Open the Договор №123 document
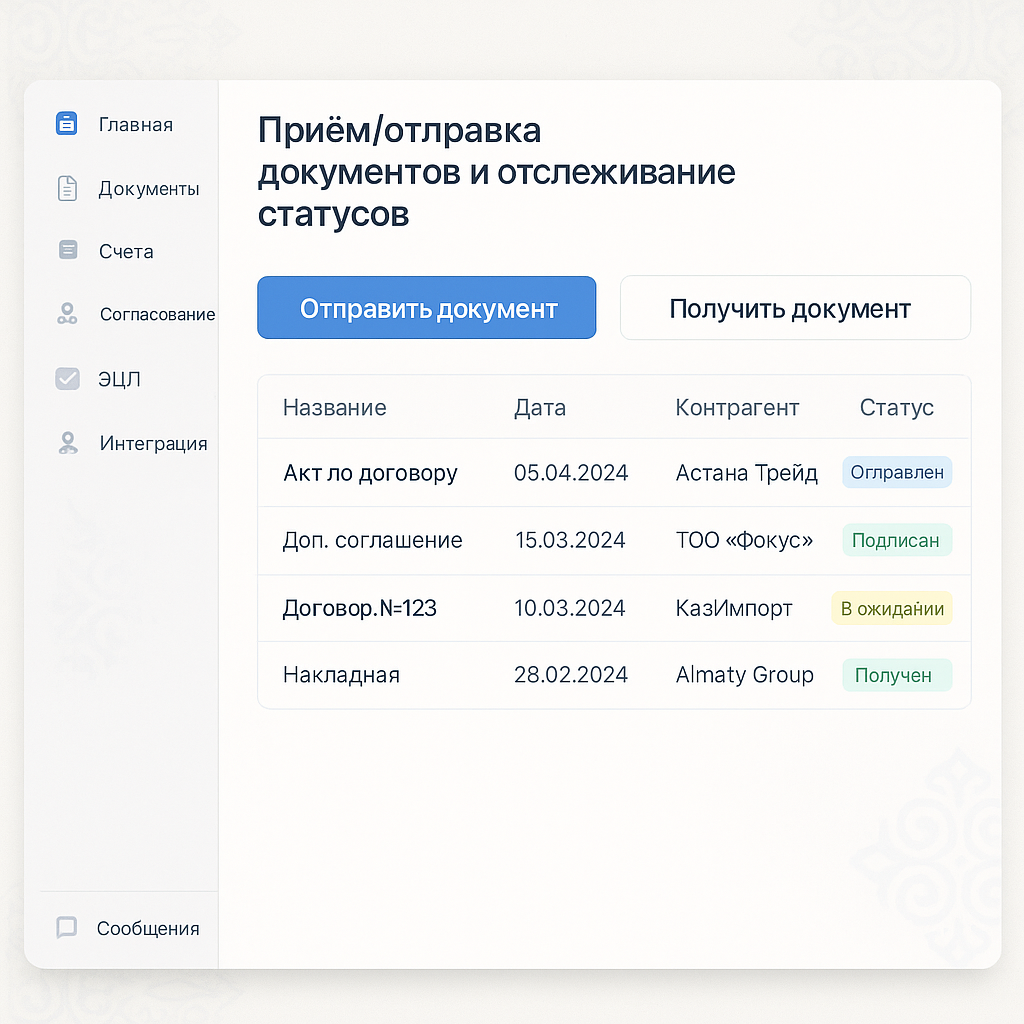 point(359,608)
